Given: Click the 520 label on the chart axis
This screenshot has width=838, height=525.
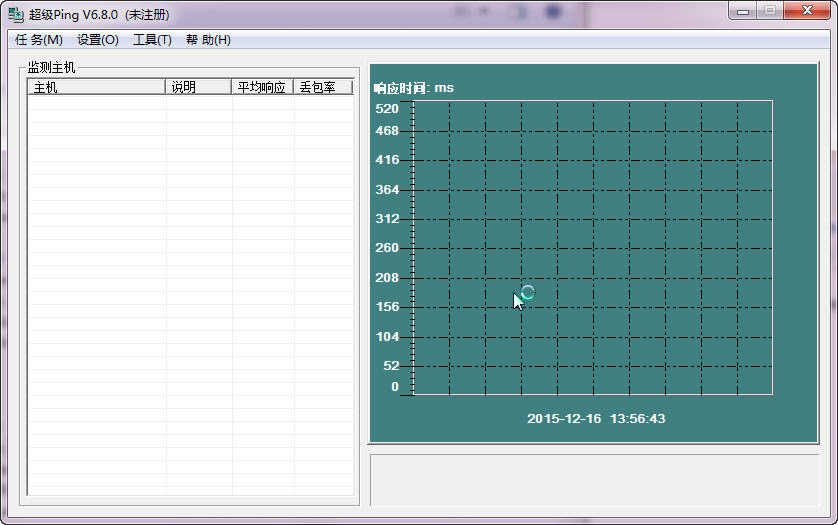Looking at the screenshot, I should pos(386,109).
